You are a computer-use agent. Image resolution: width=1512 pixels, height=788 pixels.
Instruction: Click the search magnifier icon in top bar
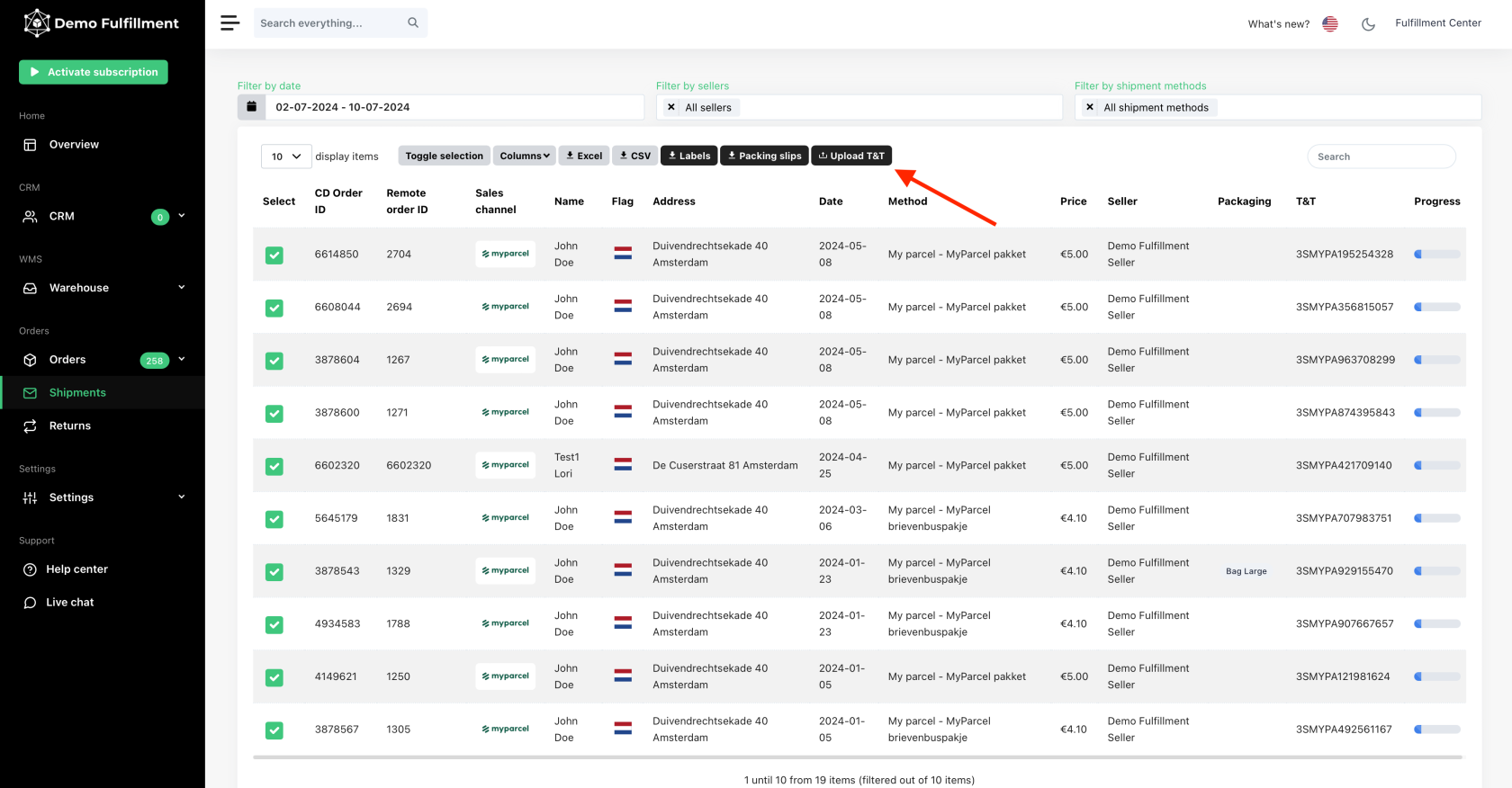[x=413, y=23]
